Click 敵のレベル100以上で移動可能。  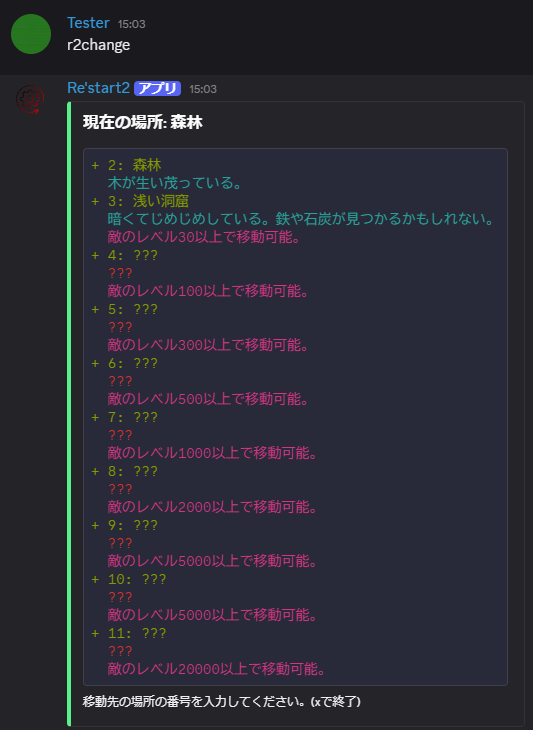(208, 291)
